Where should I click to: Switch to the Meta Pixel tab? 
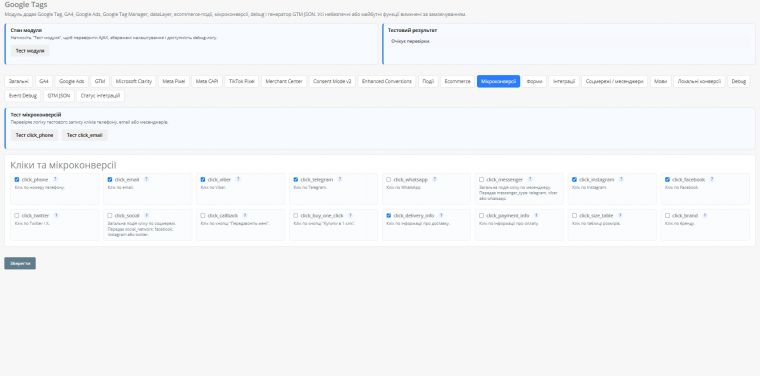tap(174, 81)
